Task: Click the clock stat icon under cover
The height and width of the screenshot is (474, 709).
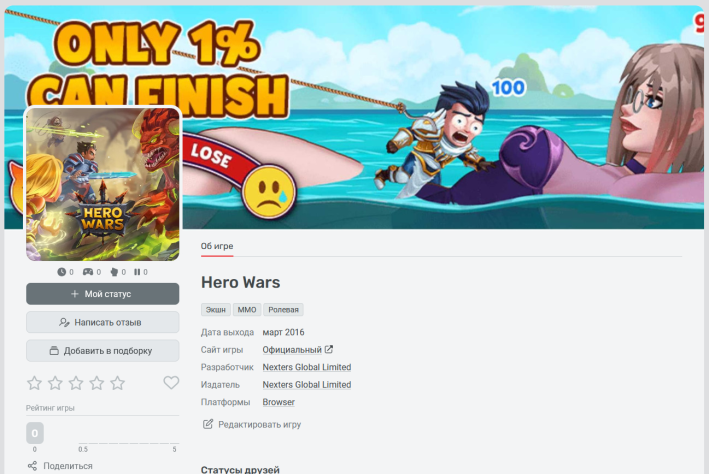Action: click(x=61, y=272)
